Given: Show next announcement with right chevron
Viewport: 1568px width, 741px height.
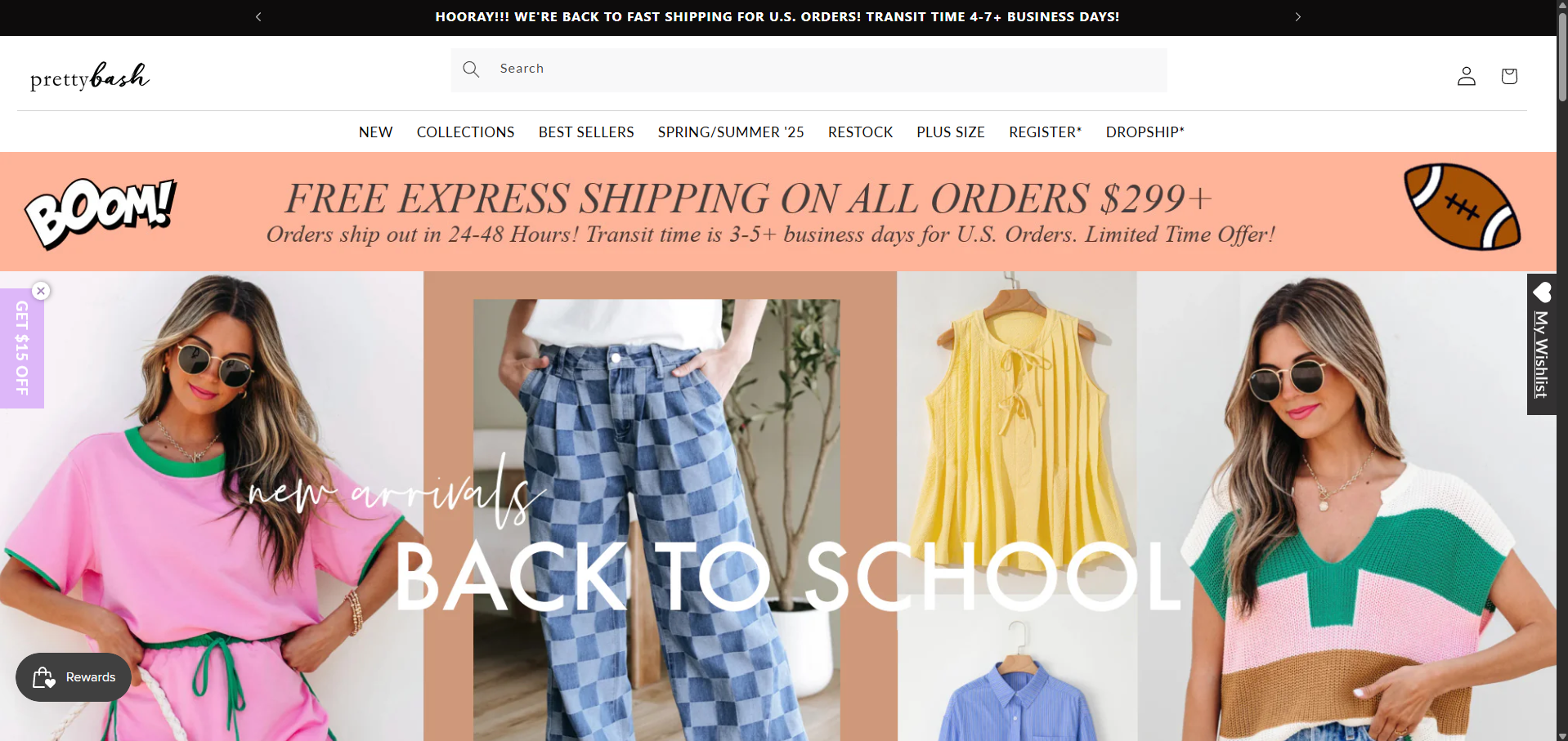Looking at the screenshot, I should click(1297, 17).
